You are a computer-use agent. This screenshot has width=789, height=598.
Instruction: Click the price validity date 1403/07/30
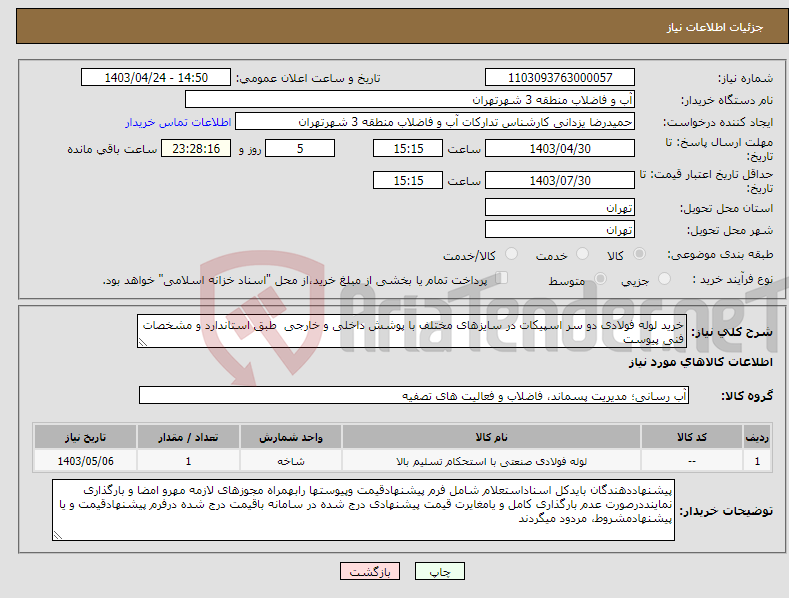(560, 180)
